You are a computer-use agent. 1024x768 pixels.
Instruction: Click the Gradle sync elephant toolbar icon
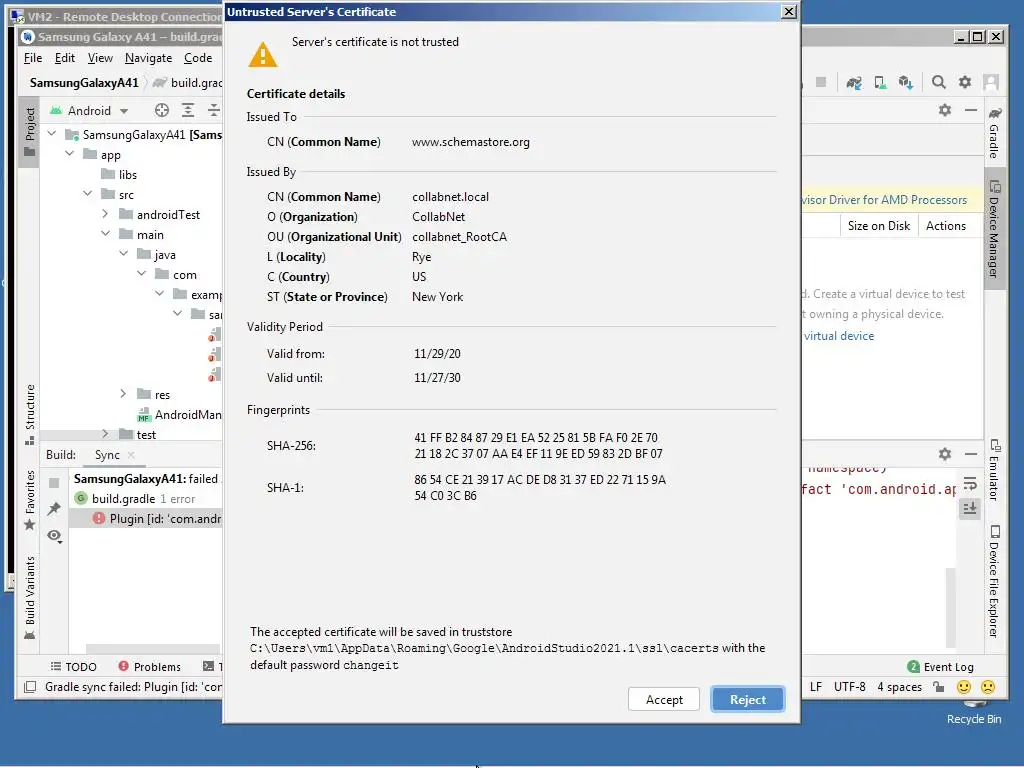854,82
